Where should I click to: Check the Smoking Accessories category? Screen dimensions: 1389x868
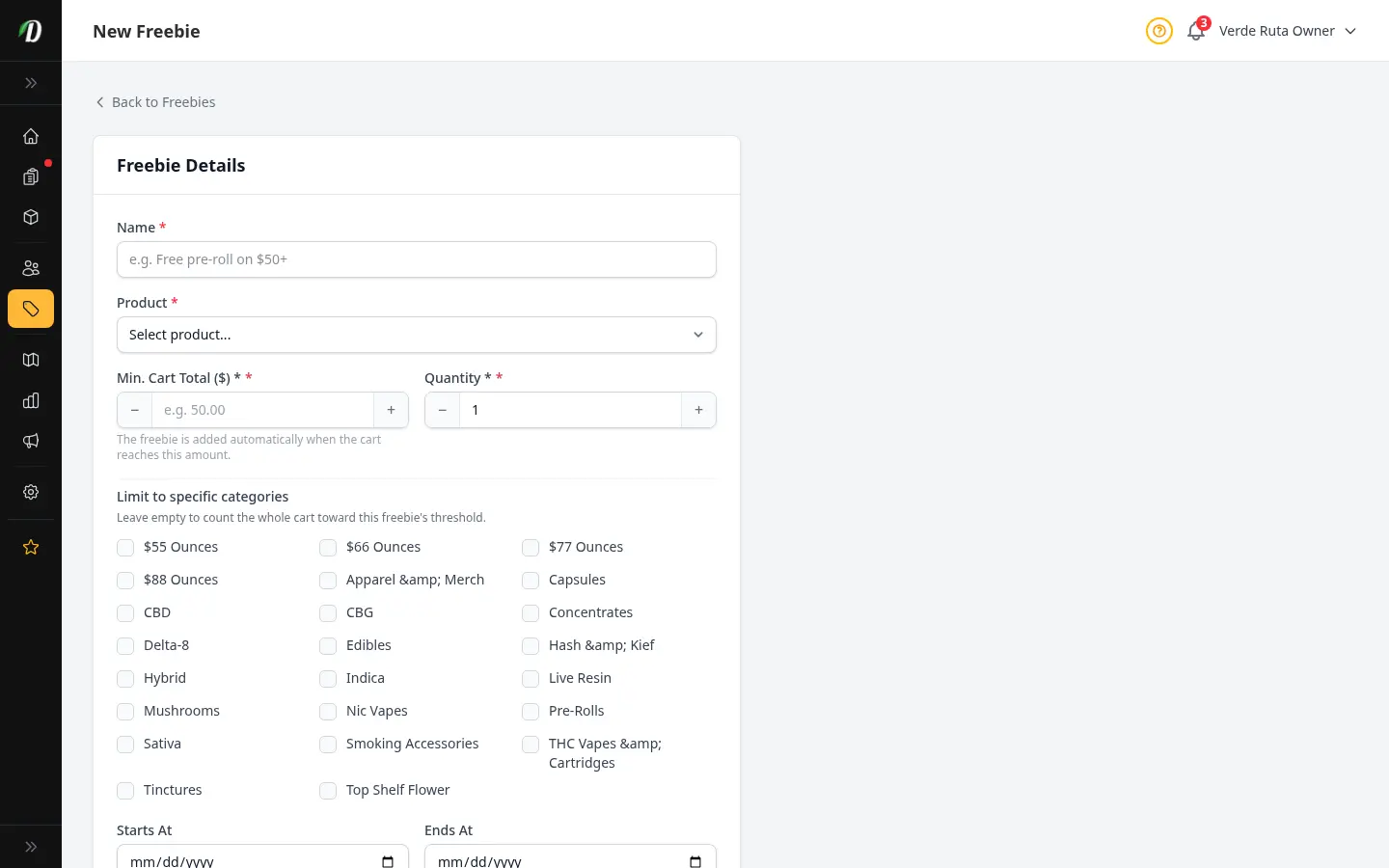(x=328, y=745)
